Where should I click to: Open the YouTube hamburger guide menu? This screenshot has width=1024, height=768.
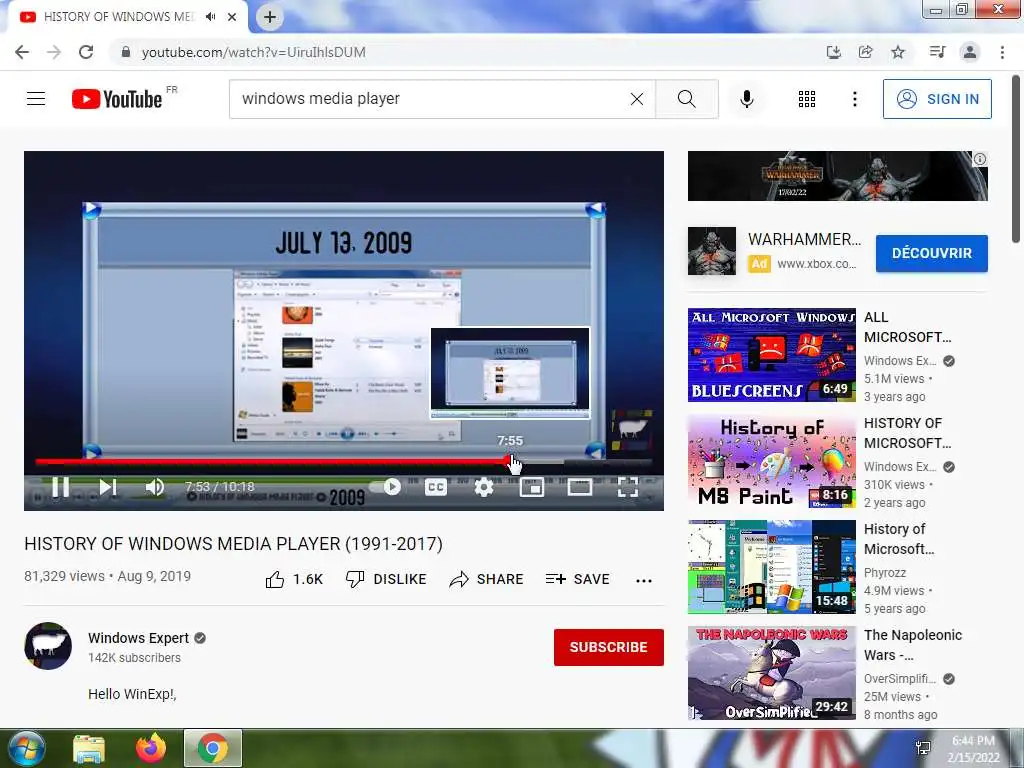coord(36,99)
